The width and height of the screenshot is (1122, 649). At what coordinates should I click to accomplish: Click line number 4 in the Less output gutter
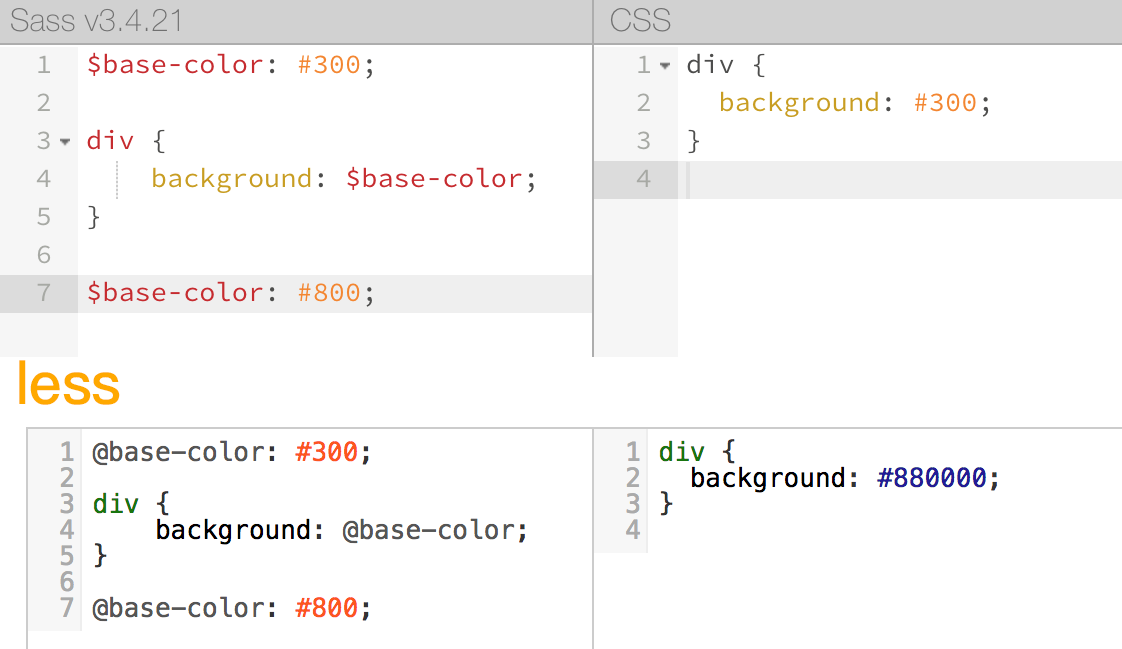633,530
